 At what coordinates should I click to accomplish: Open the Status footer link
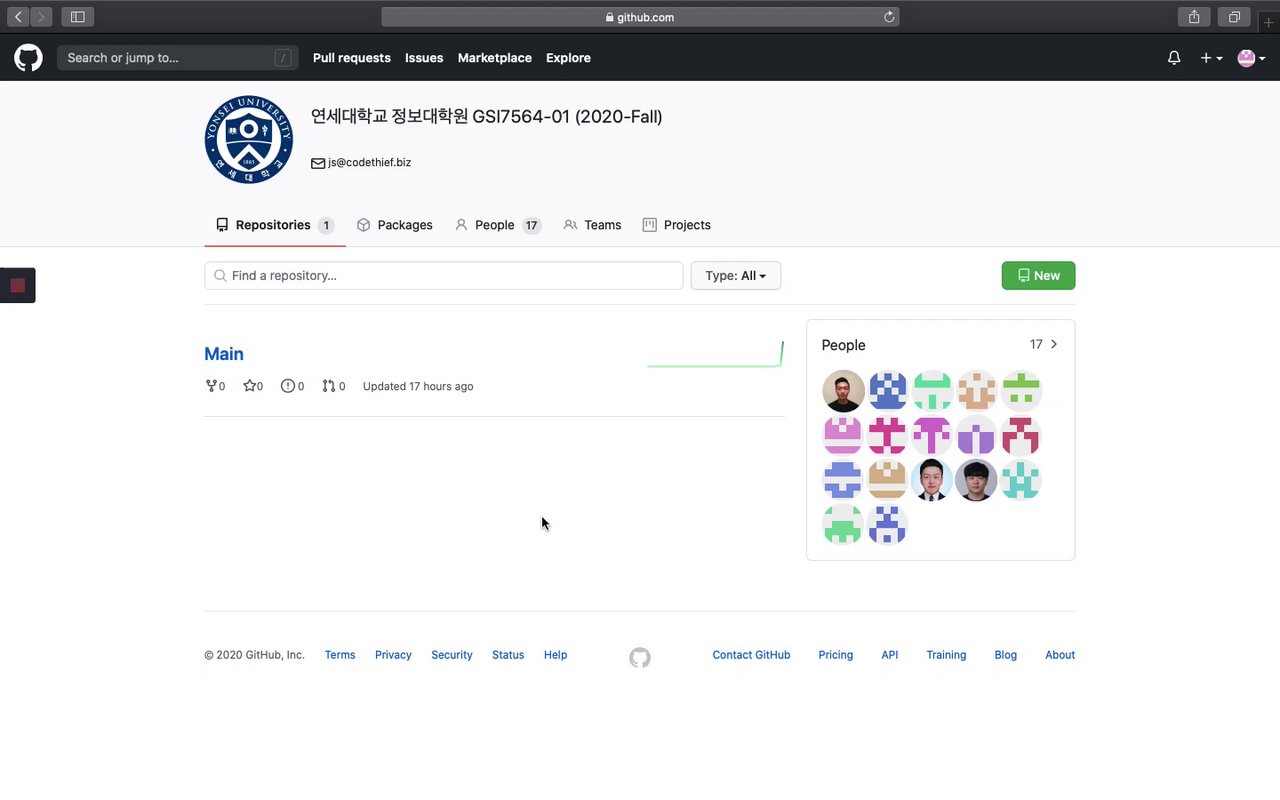508,655
